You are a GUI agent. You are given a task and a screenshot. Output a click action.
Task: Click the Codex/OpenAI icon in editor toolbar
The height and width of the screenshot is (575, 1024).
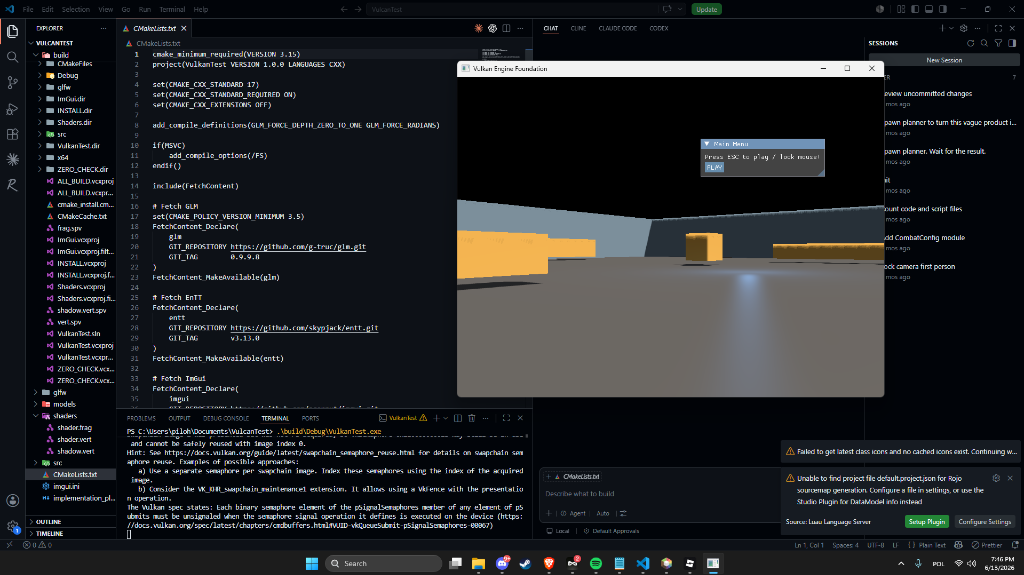(492, 28)
